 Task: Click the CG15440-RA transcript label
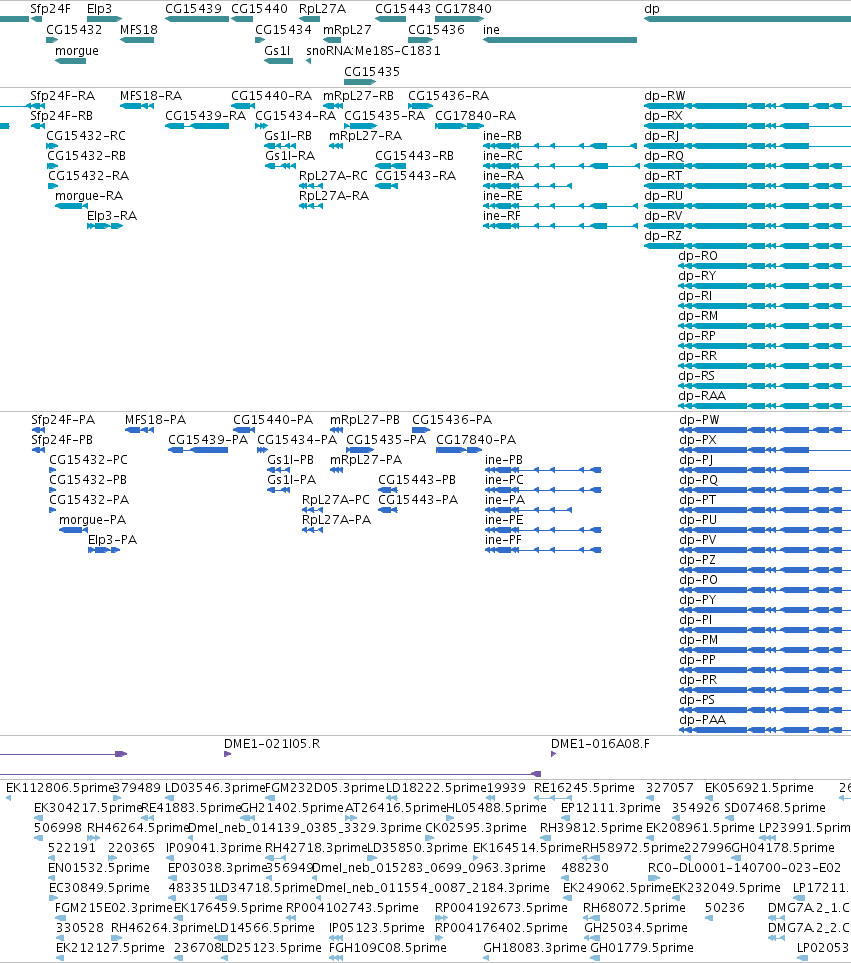tap(271, 96)
